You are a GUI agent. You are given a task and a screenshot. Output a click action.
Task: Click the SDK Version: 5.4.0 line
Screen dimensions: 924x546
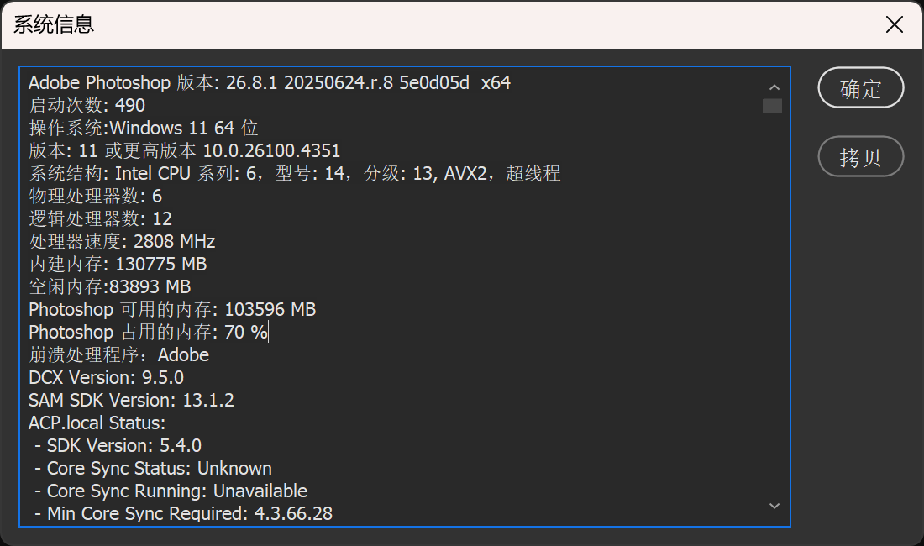[118, 445]
